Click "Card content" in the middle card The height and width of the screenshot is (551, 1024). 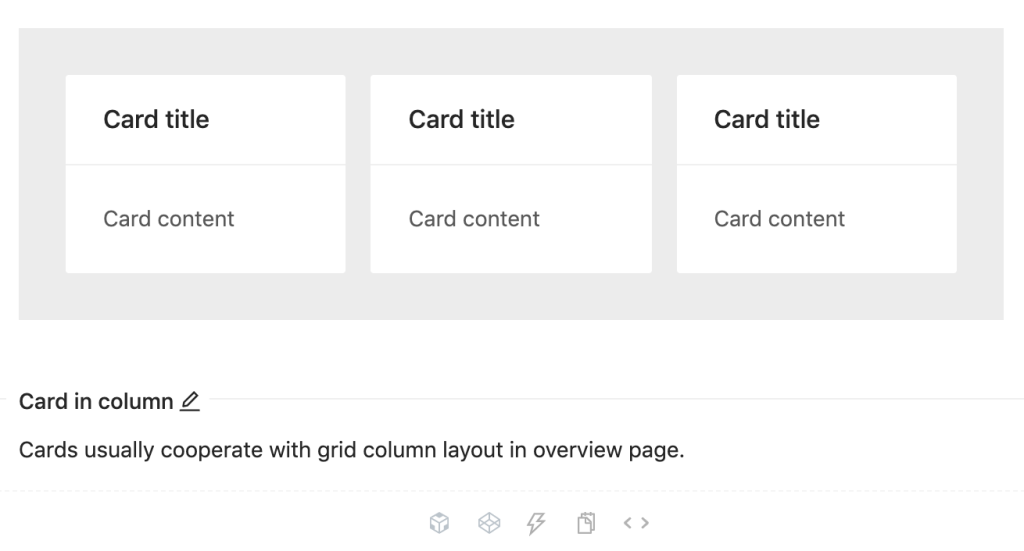point(474,219)
